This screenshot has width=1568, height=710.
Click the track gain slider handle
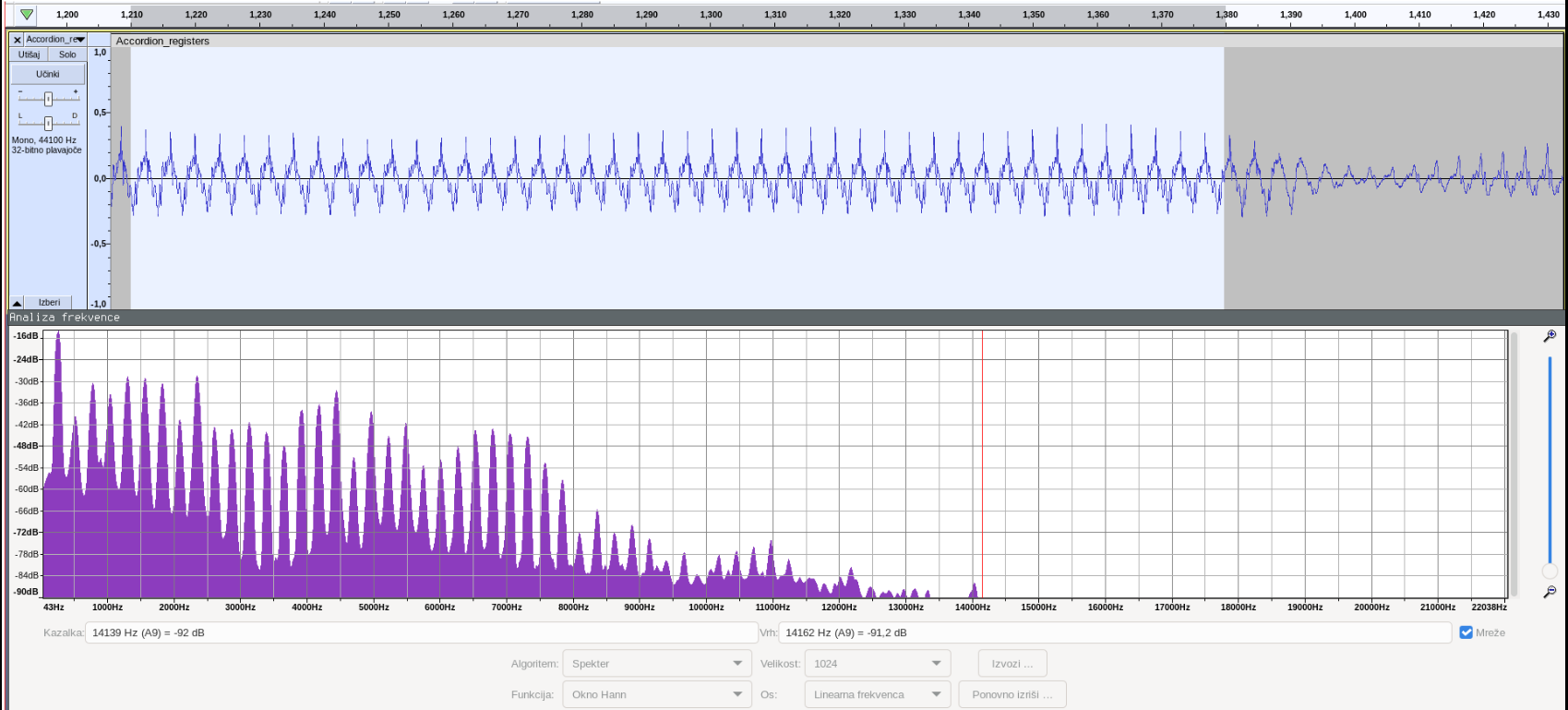[x=48, y=99]
